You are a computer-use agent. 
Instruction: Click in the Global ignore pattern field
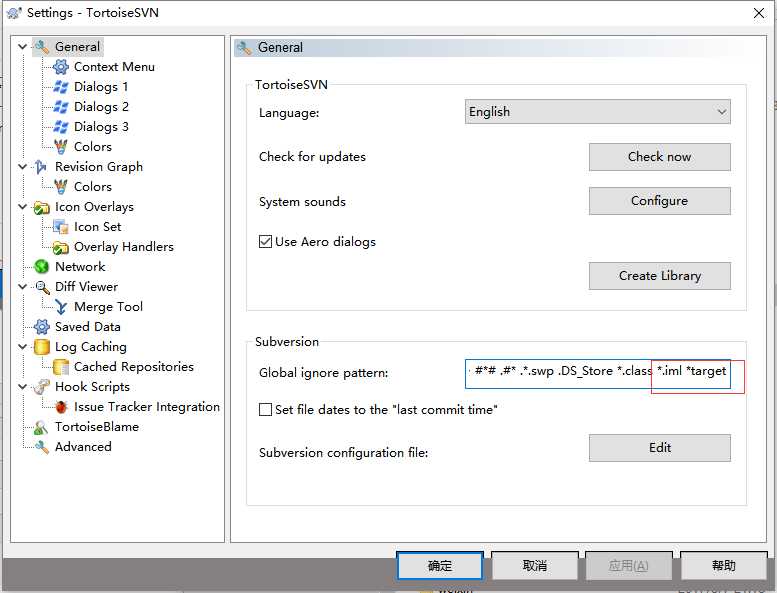click(x=598, y=373)
